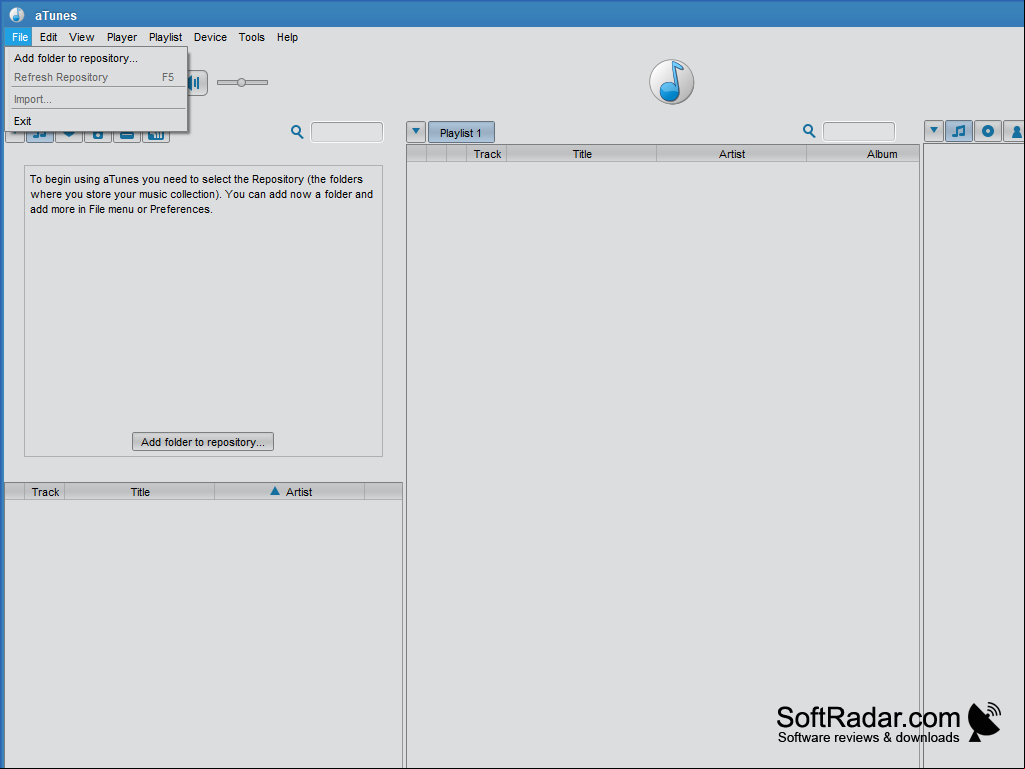The width and height of the screenshot is (1025, 769).
Task: Switch to the Playlist 1 tab
Action: click(x=461, y=133)
